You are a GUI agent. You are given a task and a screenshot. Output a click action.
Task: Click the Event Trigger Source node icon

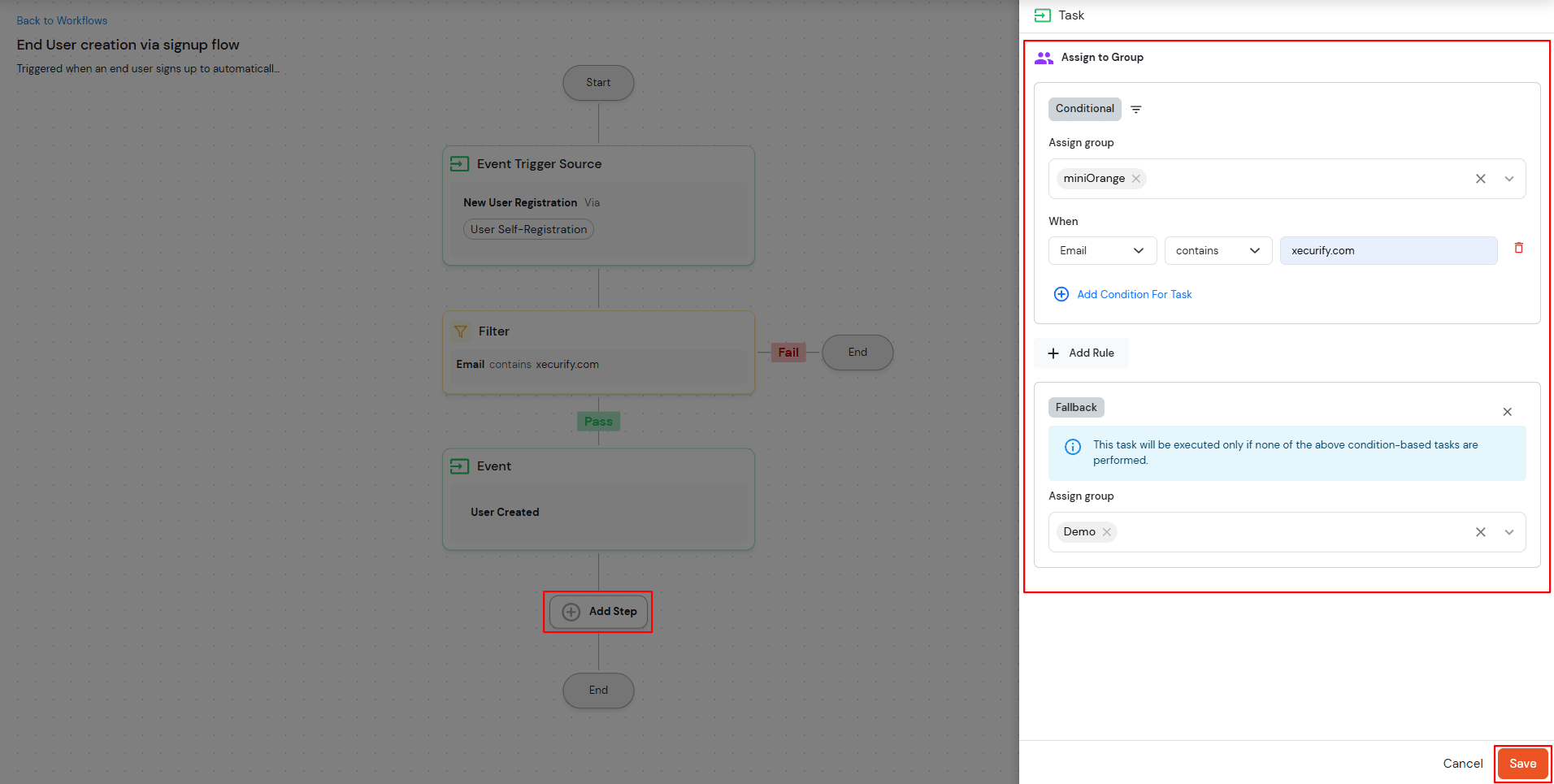(459, 163)
